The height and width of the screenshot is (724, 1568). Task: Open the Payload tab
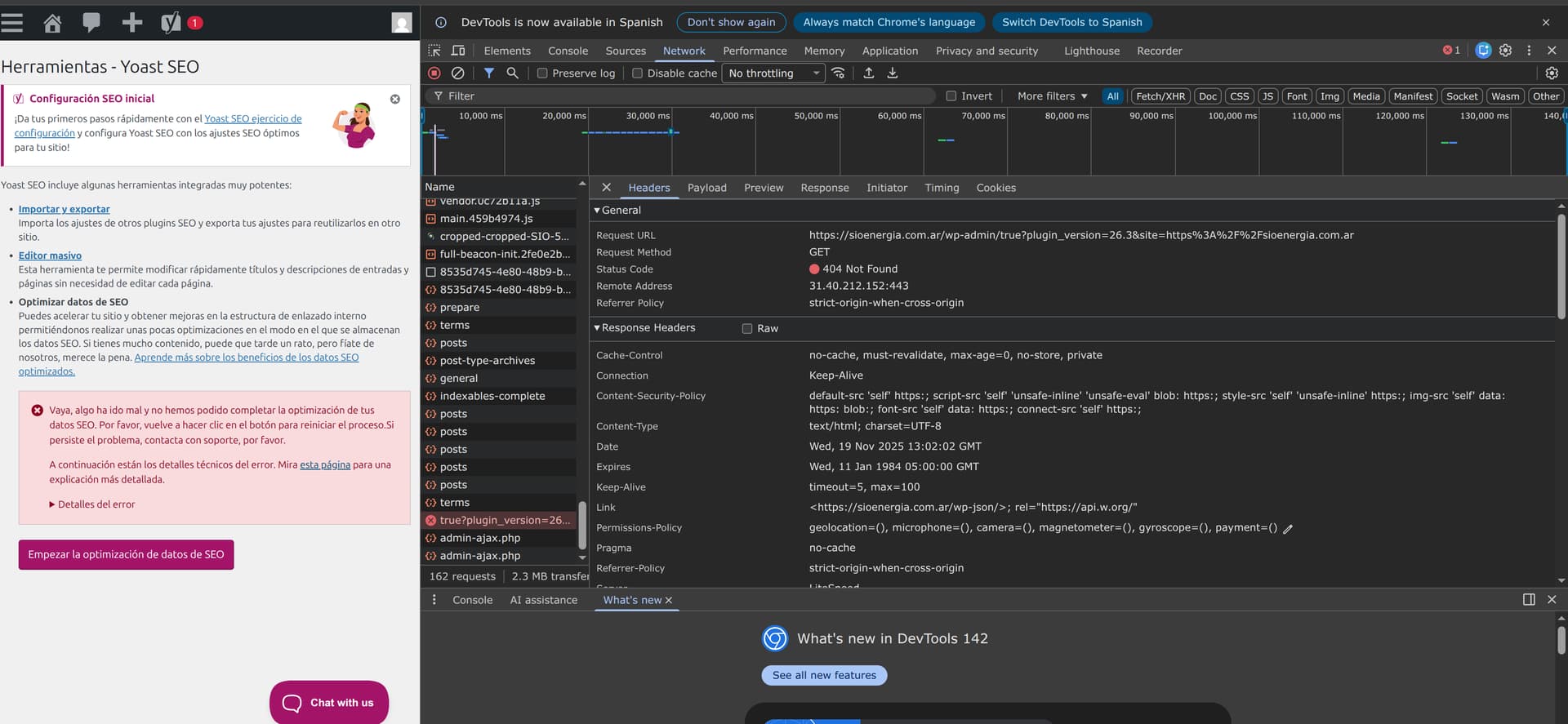706,188
